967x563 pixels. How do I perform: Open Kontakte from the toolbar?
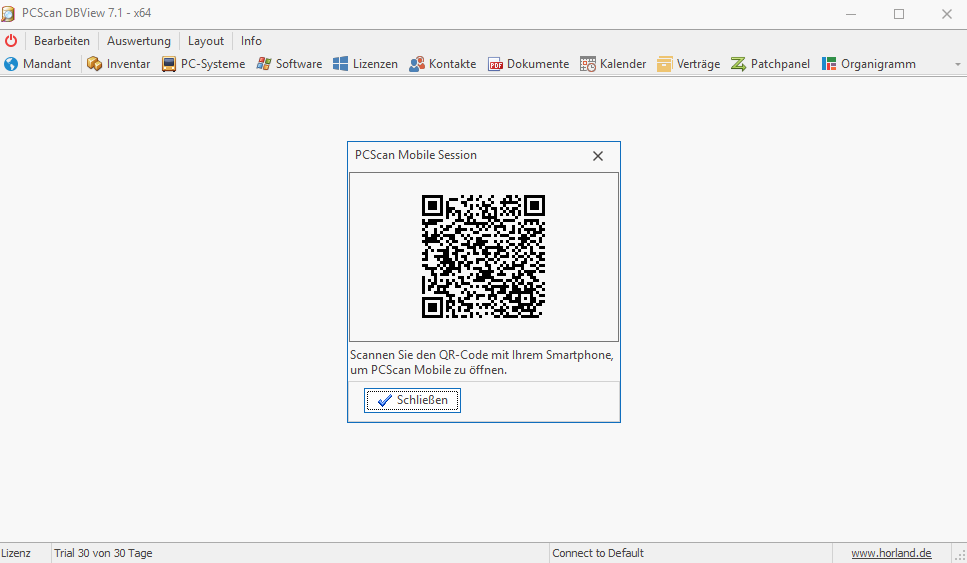coord(443,64)
